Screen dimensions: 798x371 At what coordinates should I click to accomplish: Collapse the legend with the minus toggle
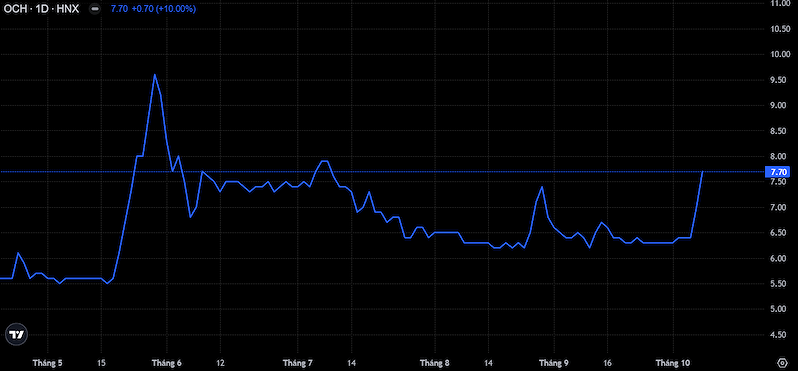point(94,9)
